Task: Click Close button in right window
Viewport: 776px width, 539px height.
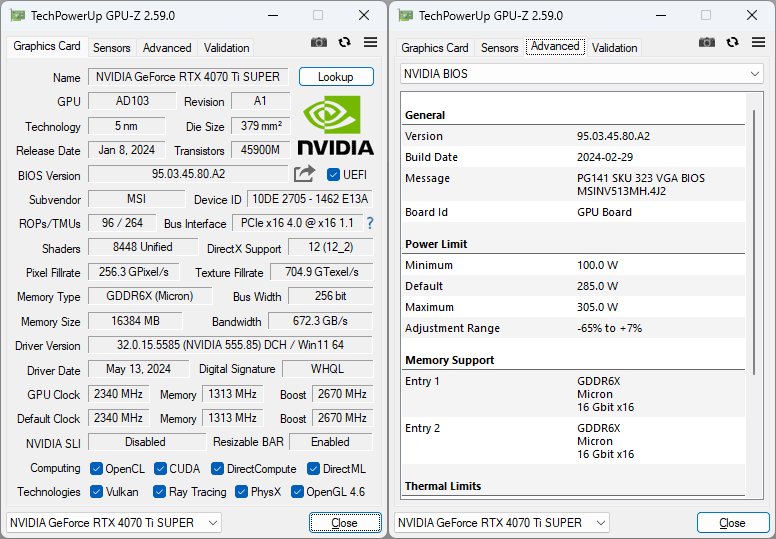Action: [733, 523]
